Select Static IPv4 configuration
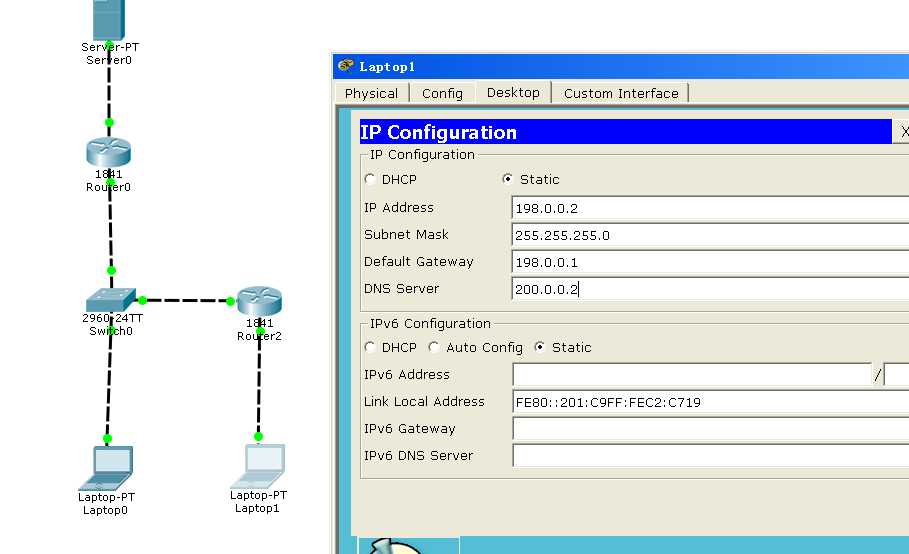 click(508, 179)
